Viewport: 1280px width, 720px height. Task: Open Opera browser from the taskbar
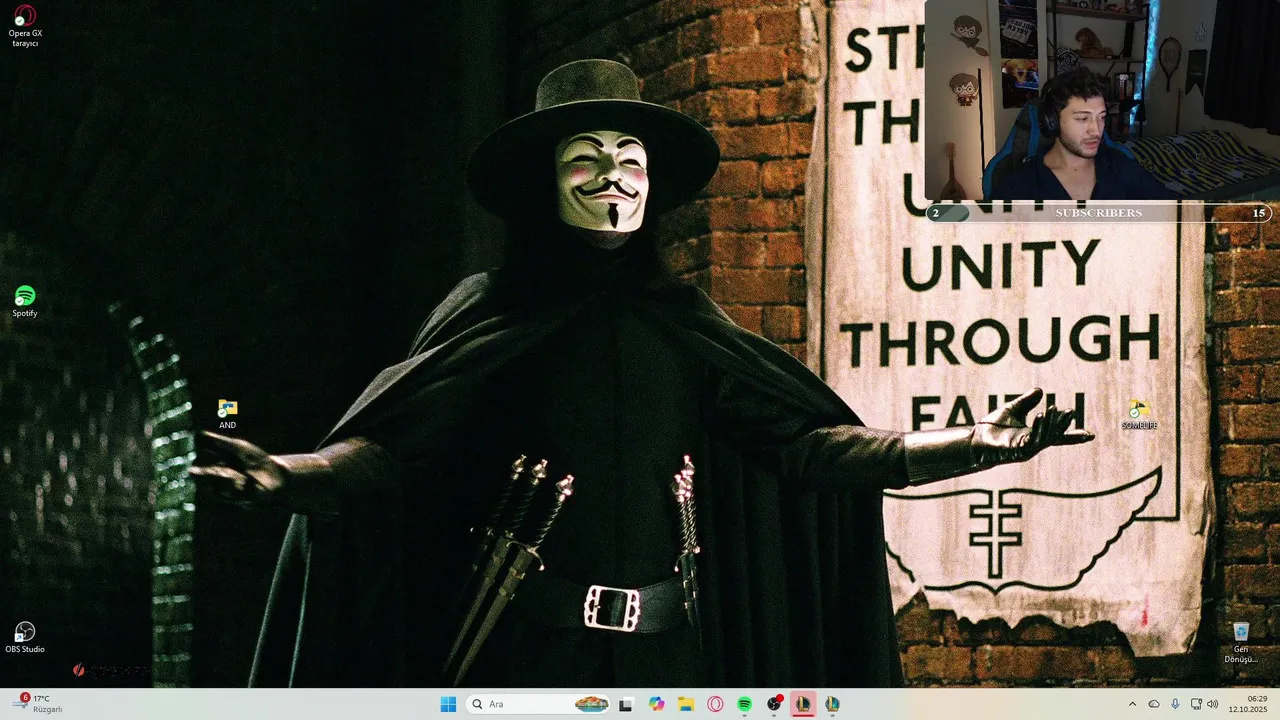[x=715, y=704]
